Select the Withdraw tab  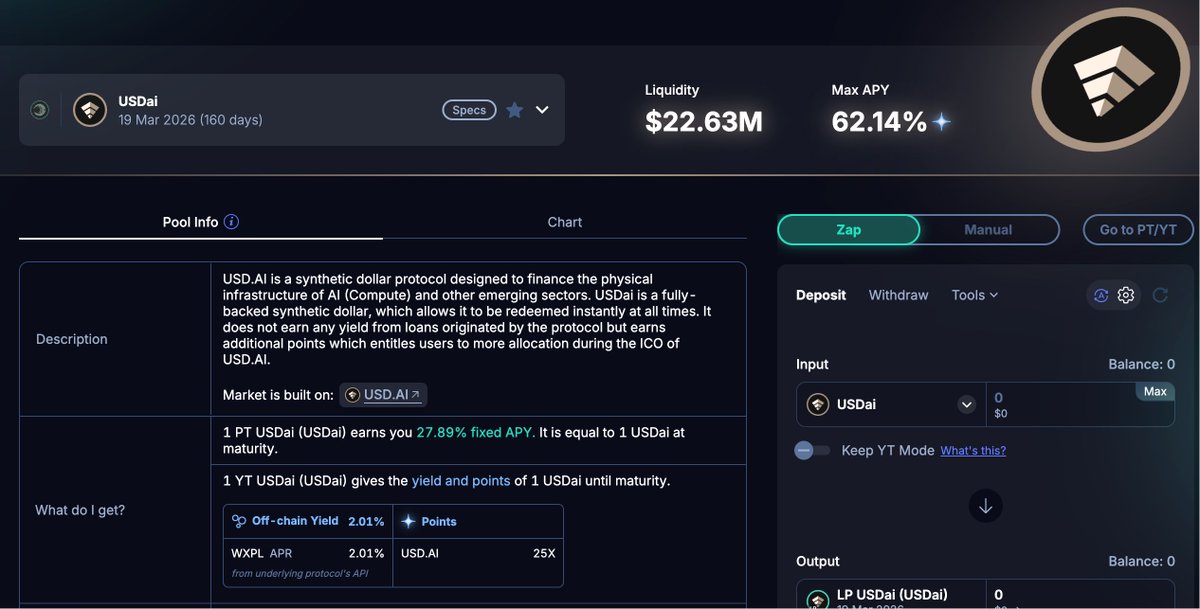pyautogui.click(x=898, y=295)
